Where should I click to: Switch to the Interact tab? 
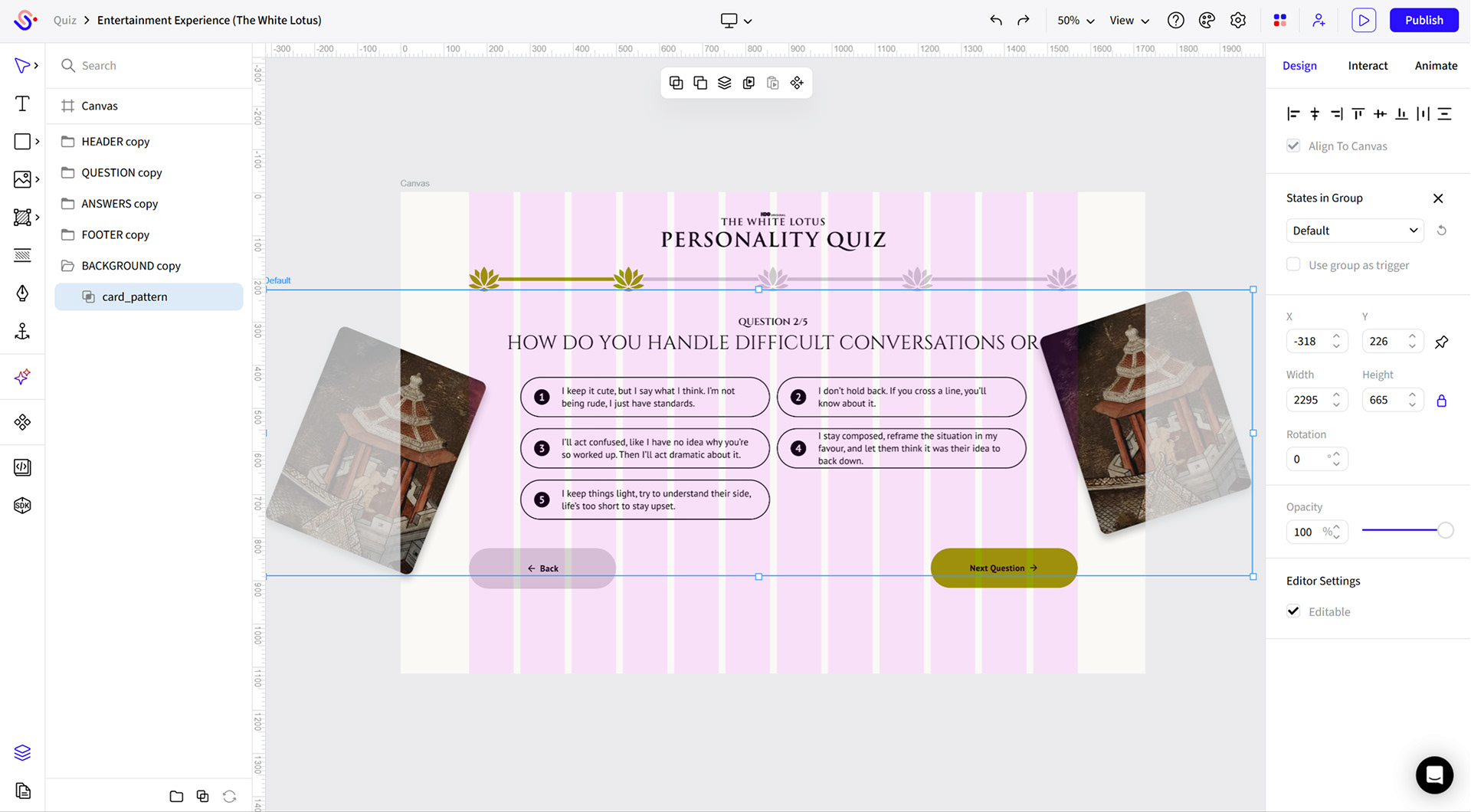tap(1368, 66)
